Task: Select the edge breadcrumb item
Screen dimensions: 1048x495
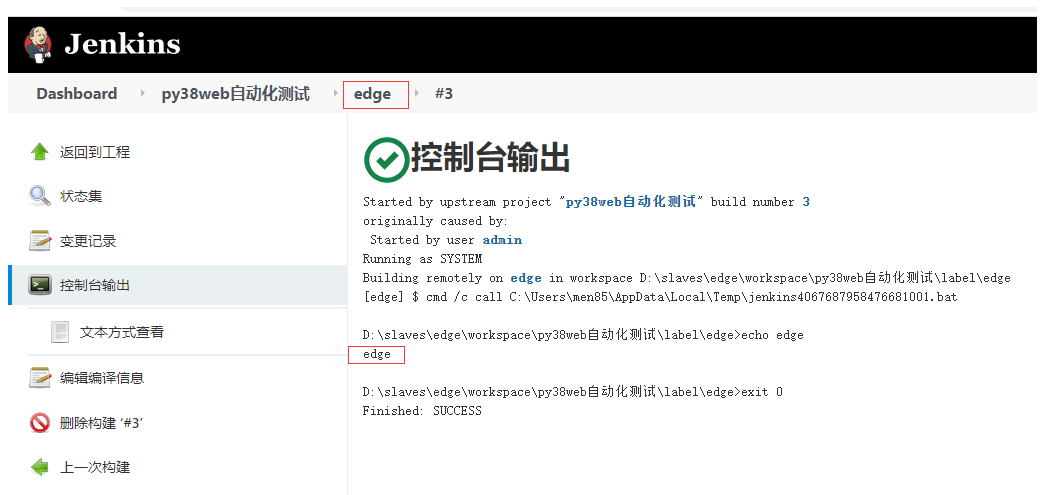Action: click(x=373, y=94)
